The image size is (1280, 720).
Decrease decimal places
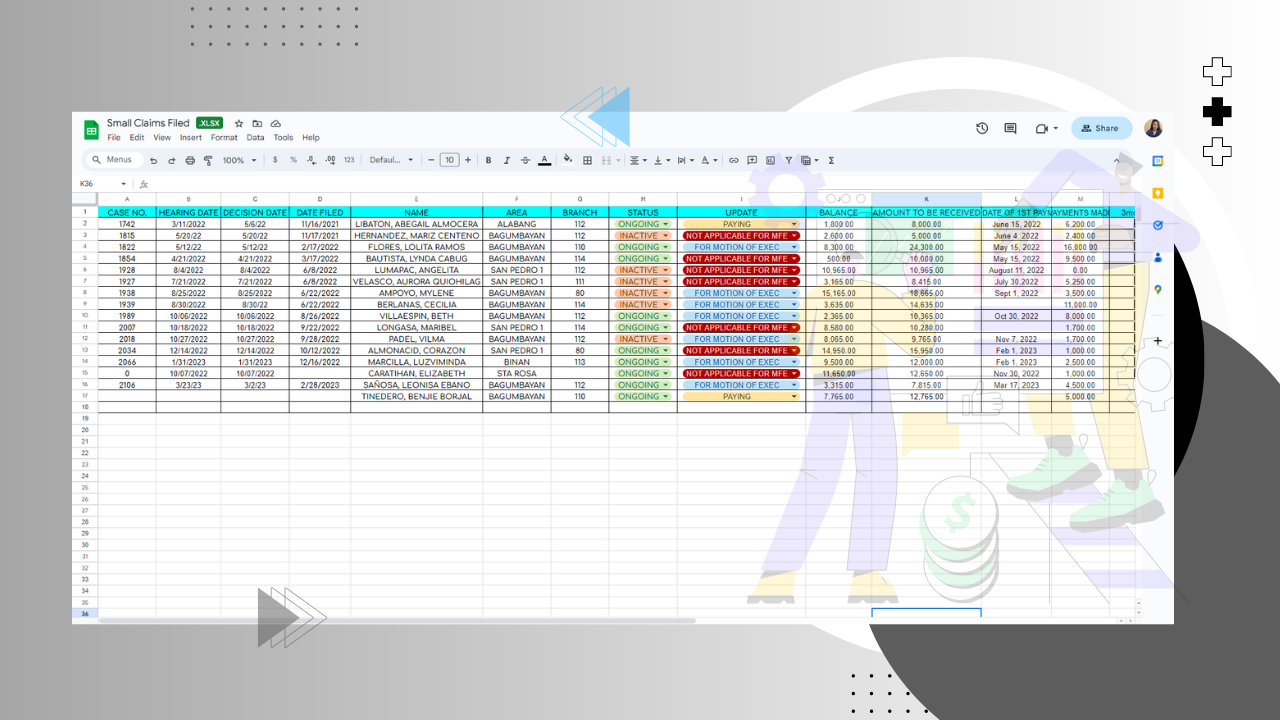312,160
